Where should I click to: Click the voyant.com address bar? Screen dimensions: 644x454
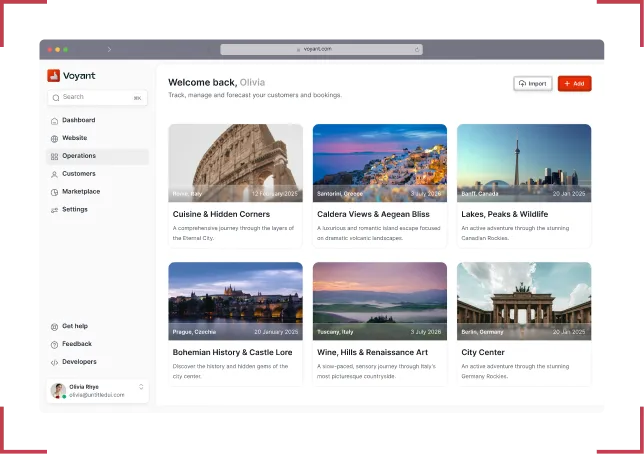tap(321, 49)
